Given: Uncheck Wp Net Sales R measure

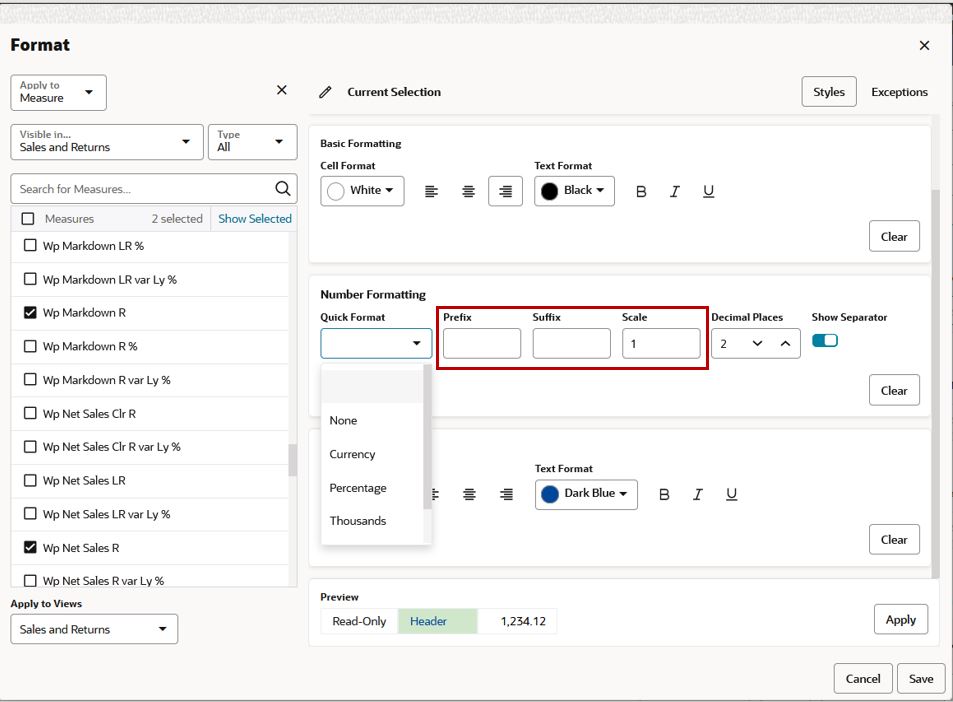Looking at the screenshot, I should (x=30, y=547).
